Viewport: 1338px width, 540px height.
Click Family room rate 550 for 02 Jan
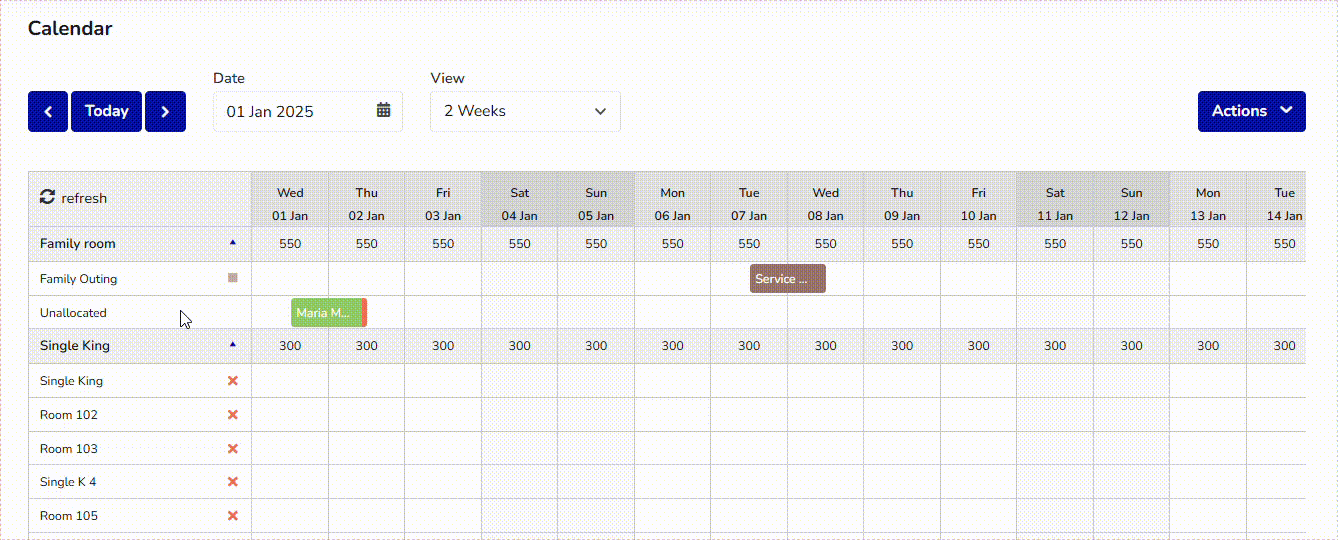(x=367, y=243)
